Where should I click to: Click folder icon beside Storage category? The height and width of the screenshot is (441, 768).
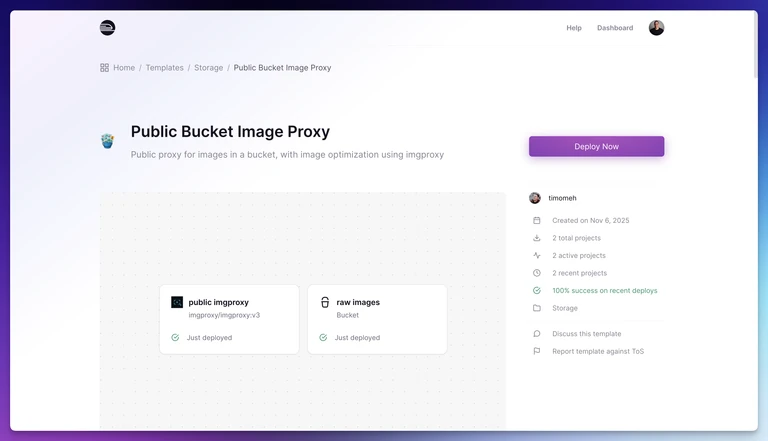coord(537,308)
